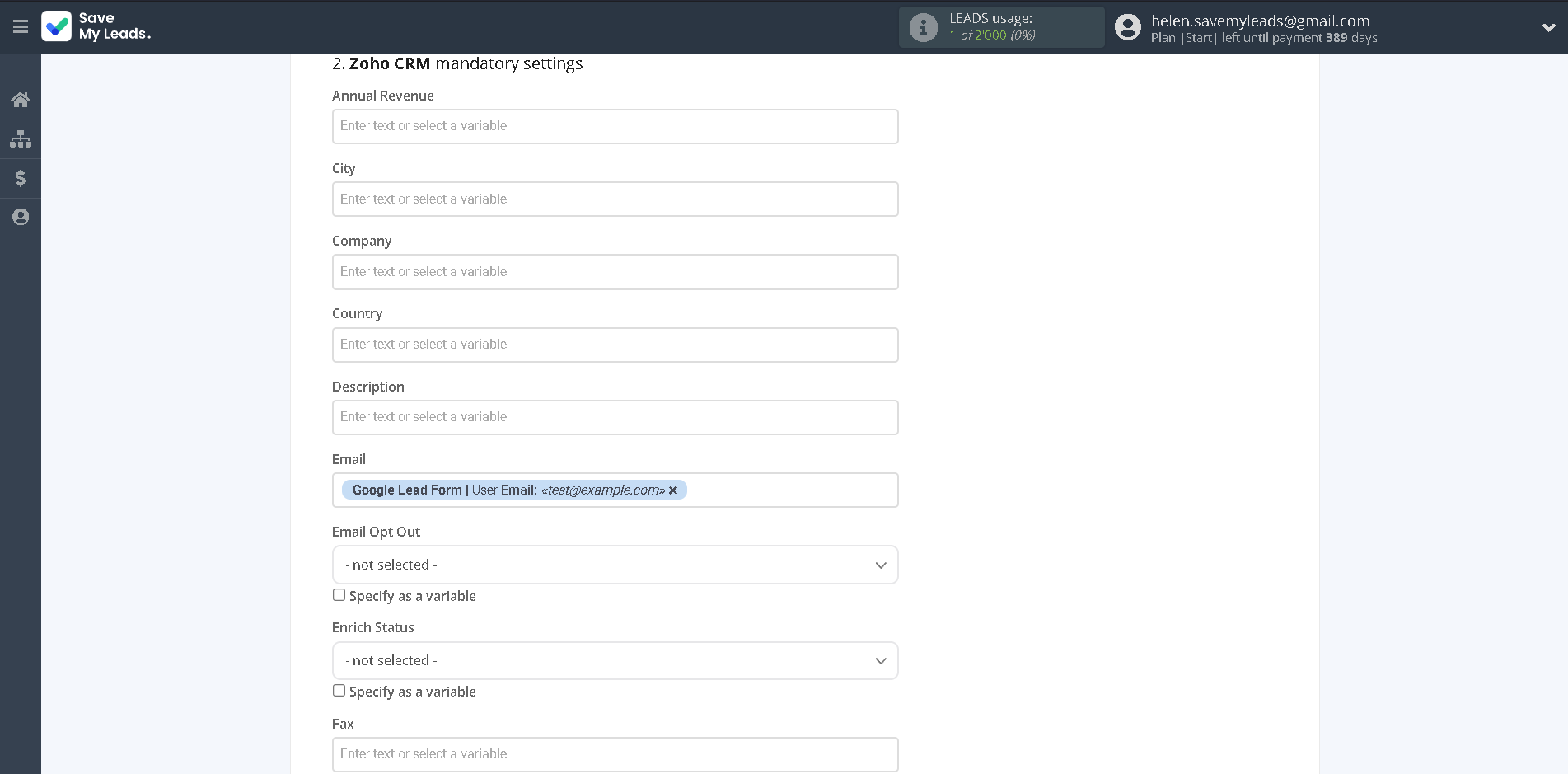Screen dimensions: 1568x774
Task: Click the user avatar icon
Action: 1128,27
